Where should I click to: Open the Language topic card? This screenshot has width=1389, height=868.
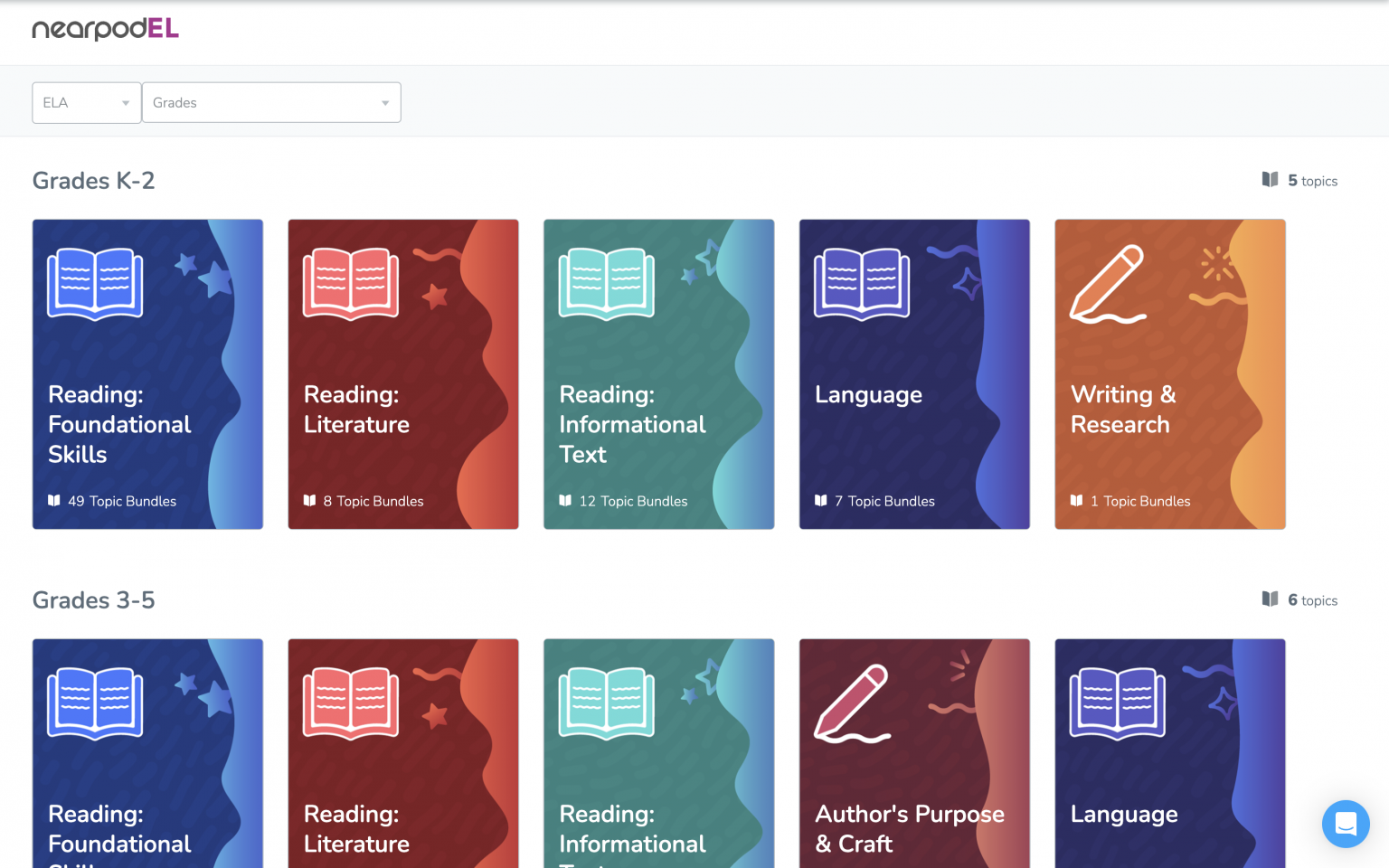(x=914, y=373)
